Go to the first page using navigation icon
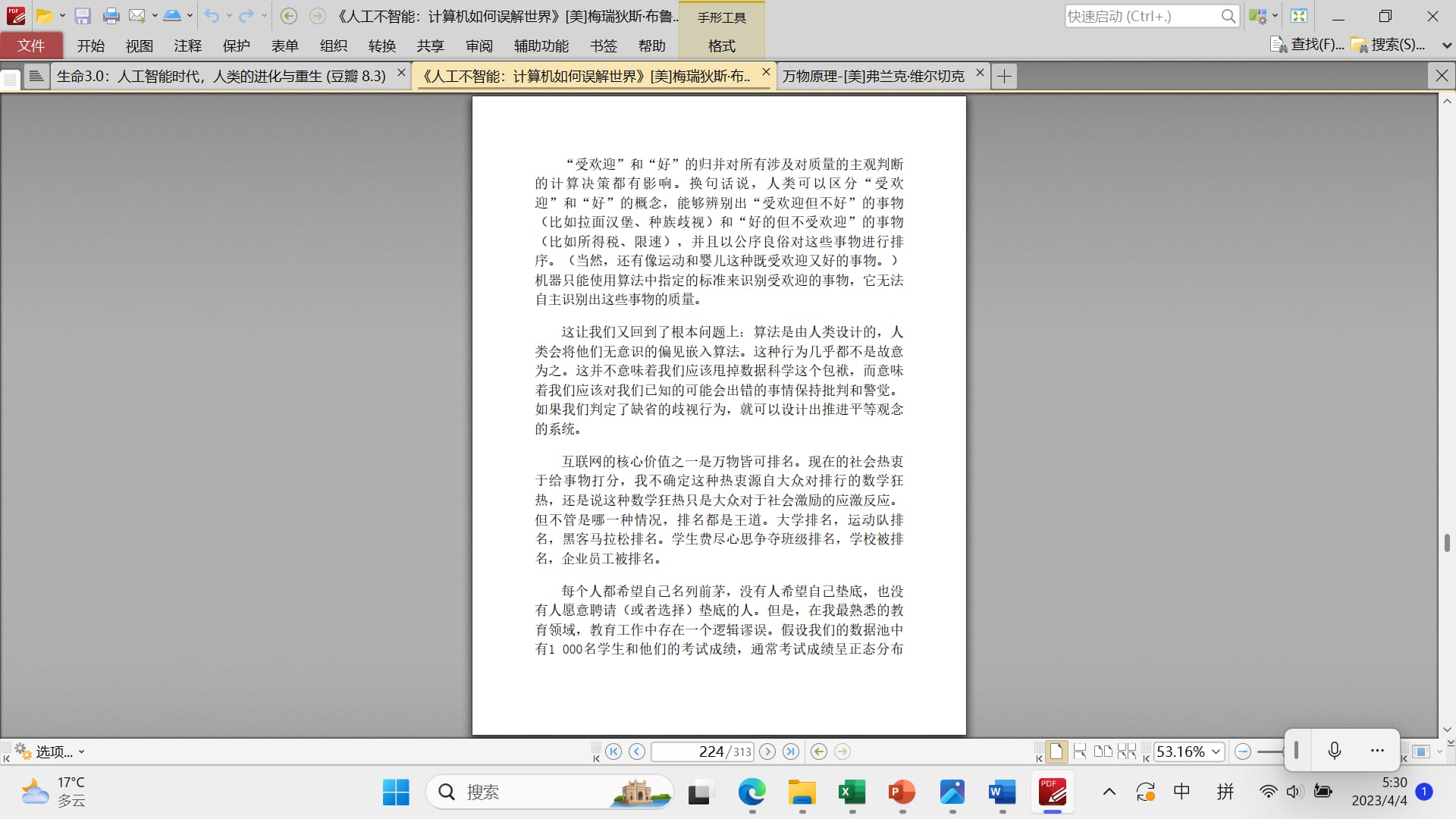 [613, 752]
